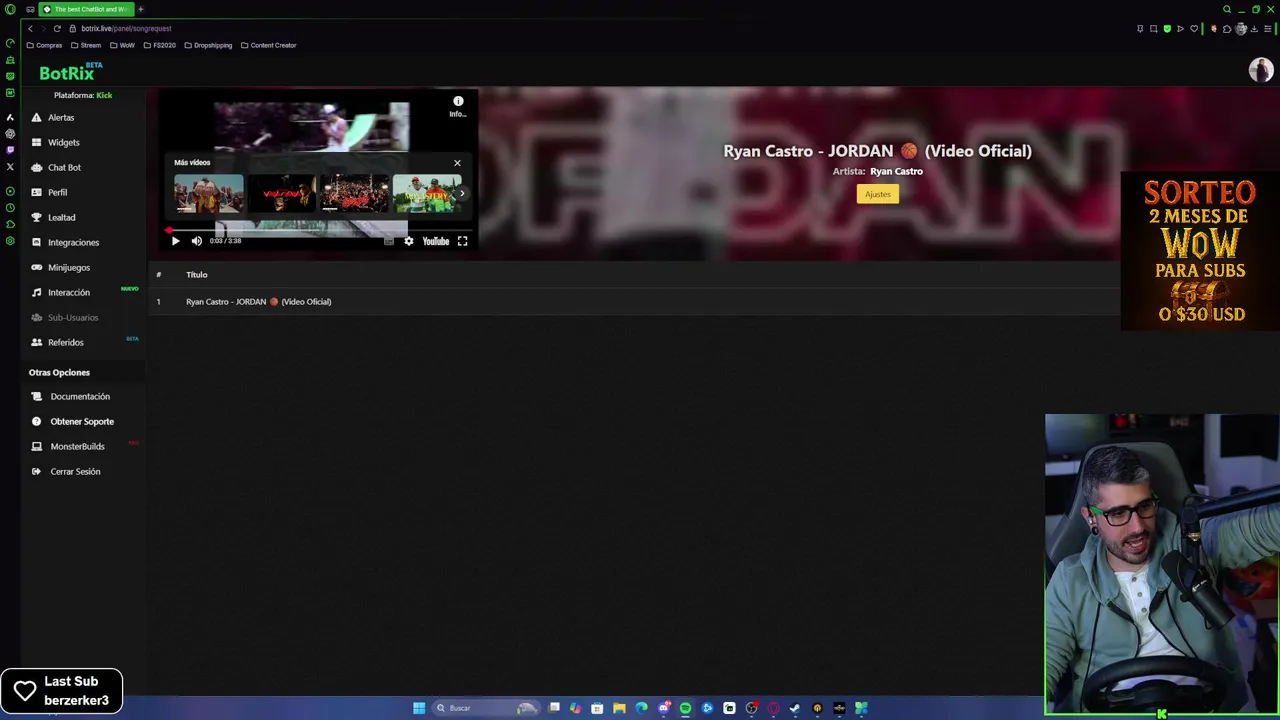Open Microsoft Edge from the taskbar
This screenshot has height=720, width=1280.
pyautogui.click(x=641, y=708)
